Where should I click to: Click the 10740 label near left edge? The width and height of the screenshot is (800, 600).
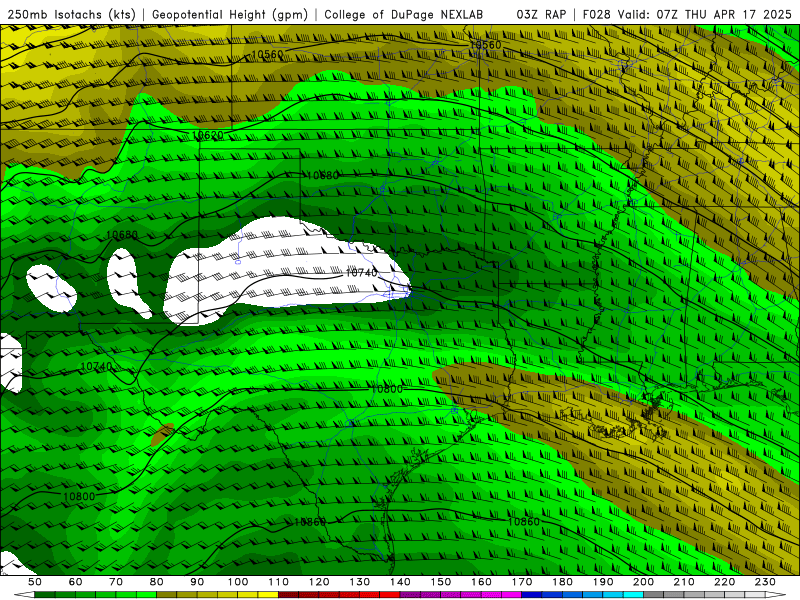[96, 366]
